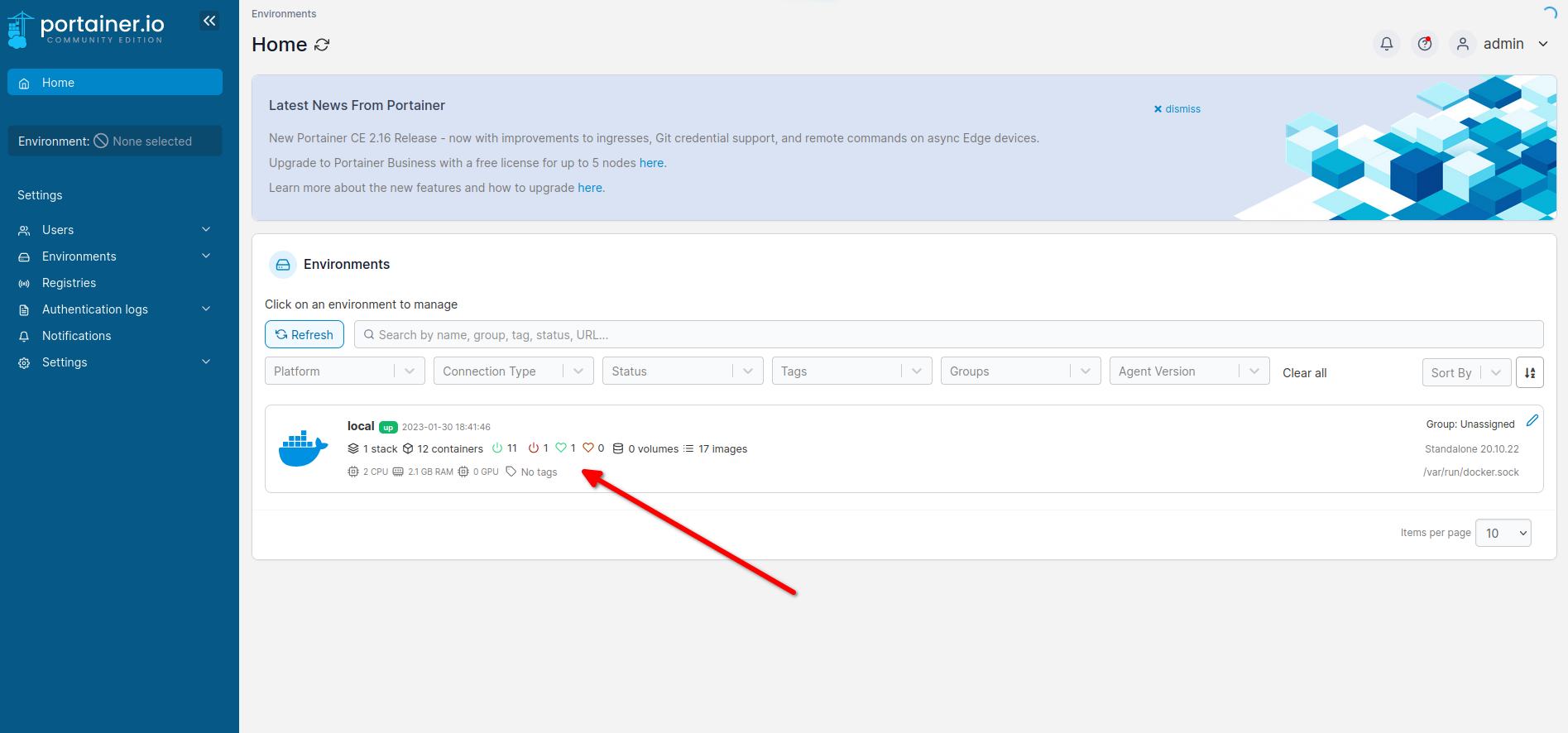This screenshot has height=733, width=1568.
Task: Toggle sort order direction button
Action: point(1530,372)
